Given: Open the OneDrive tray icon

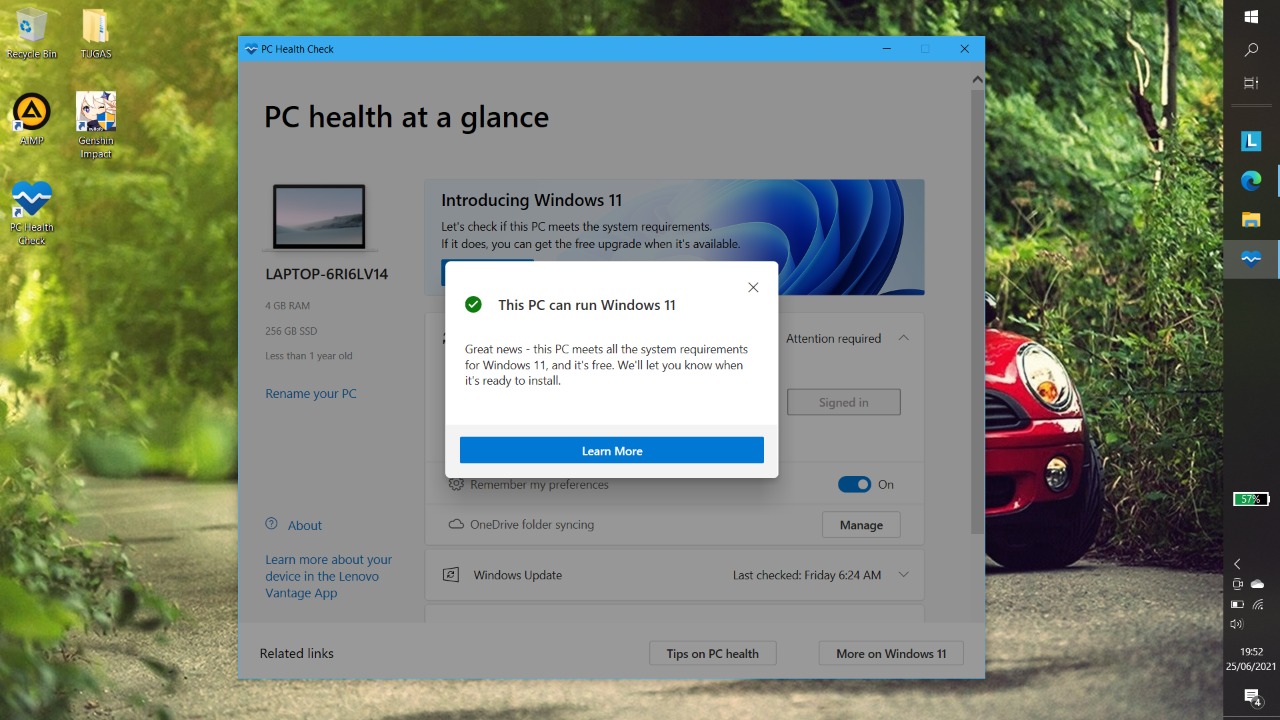Looking at the screenshot, I should [1258, 584].
